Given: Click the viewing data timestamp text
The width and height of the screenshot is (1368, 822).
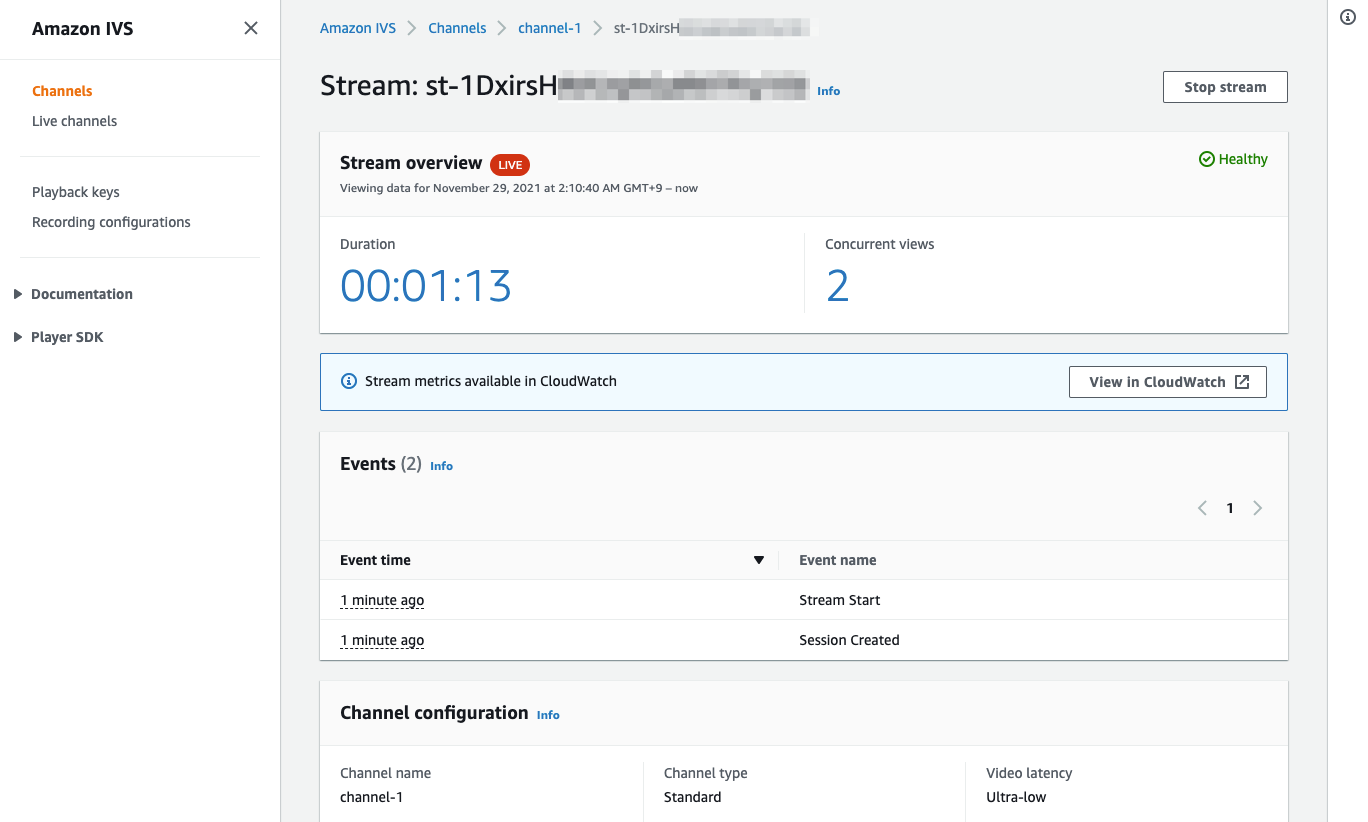Looking at the screenshot, I should point(519,188).
